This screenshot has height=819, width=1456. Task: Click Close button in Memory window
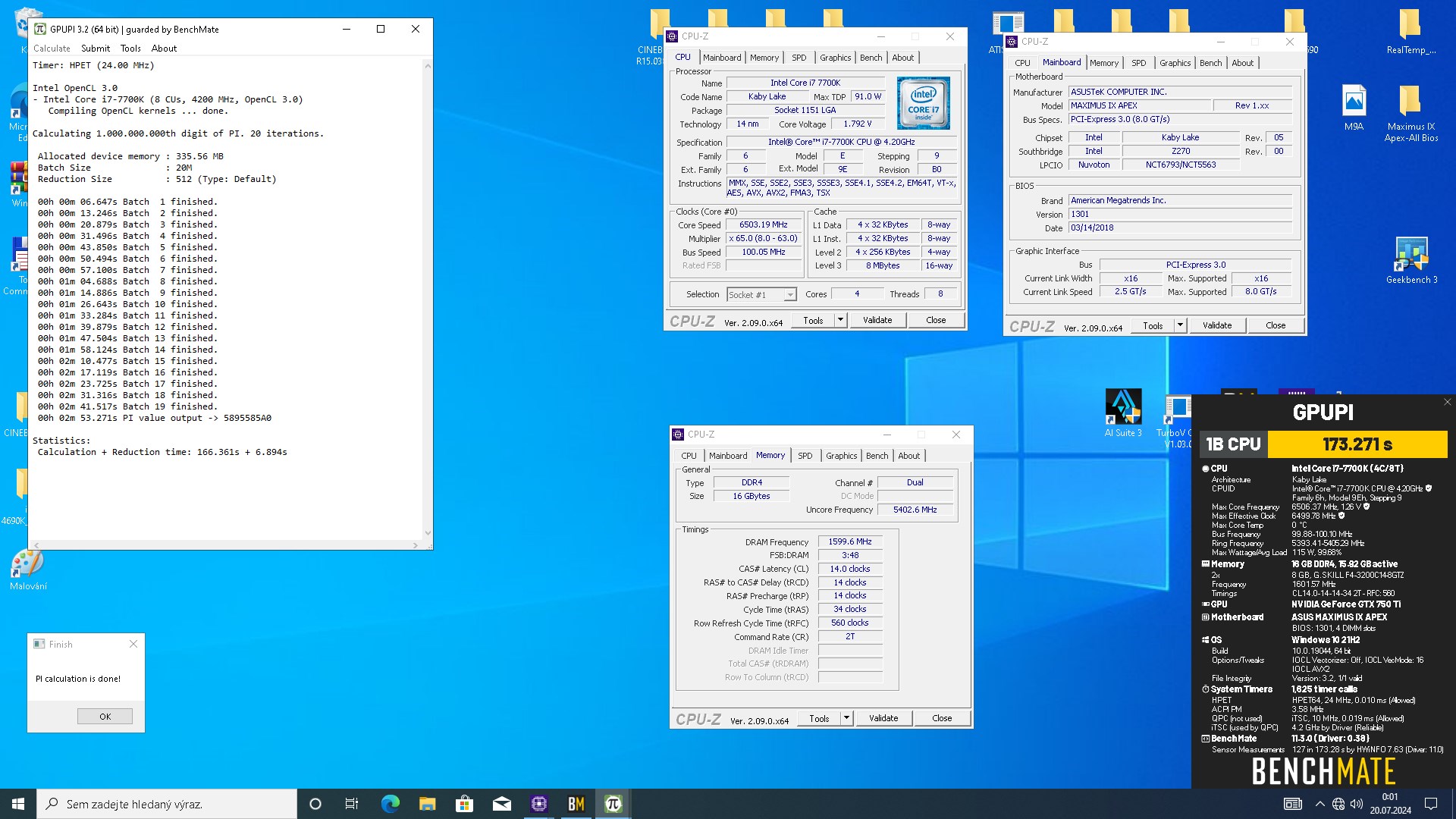(x=942, y=718)
